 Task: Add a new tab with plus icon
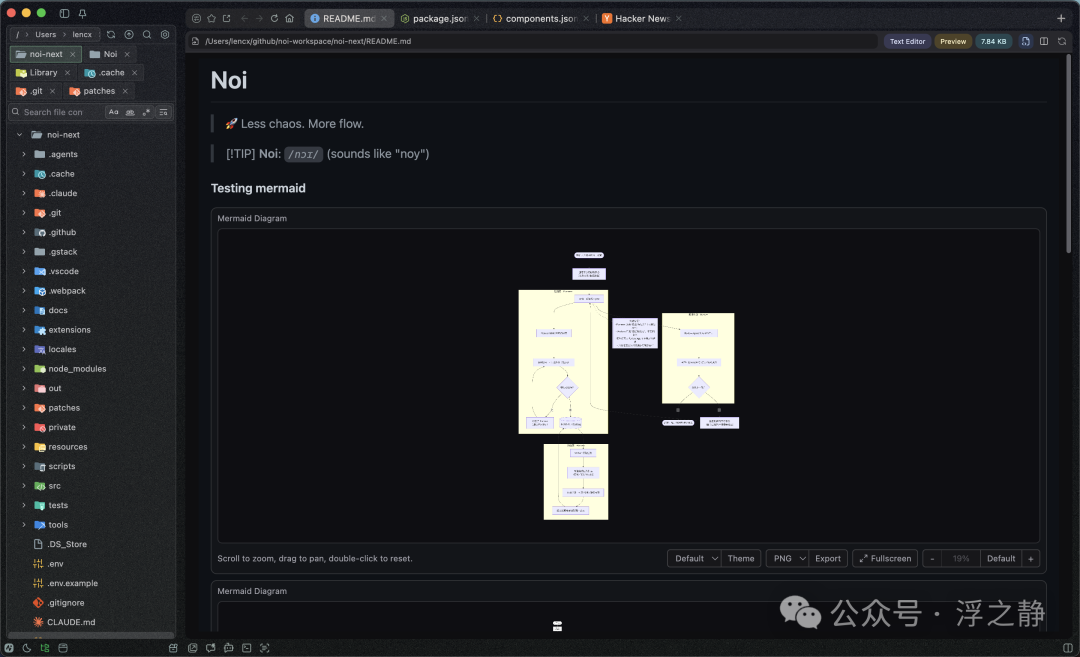[1061, 19]
